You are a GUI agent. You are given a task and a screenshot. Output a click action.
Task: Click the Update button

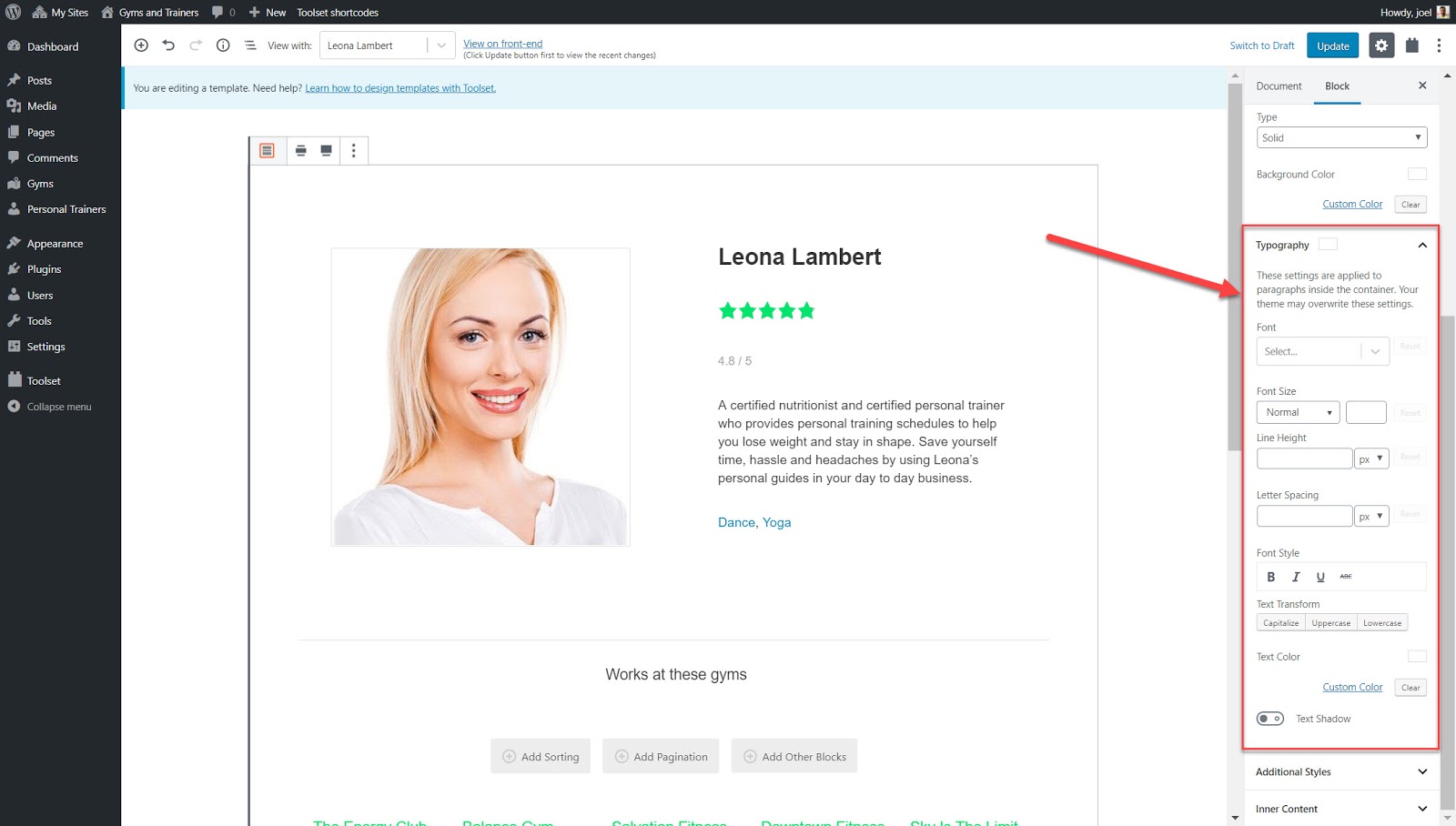coord(1333,45)
